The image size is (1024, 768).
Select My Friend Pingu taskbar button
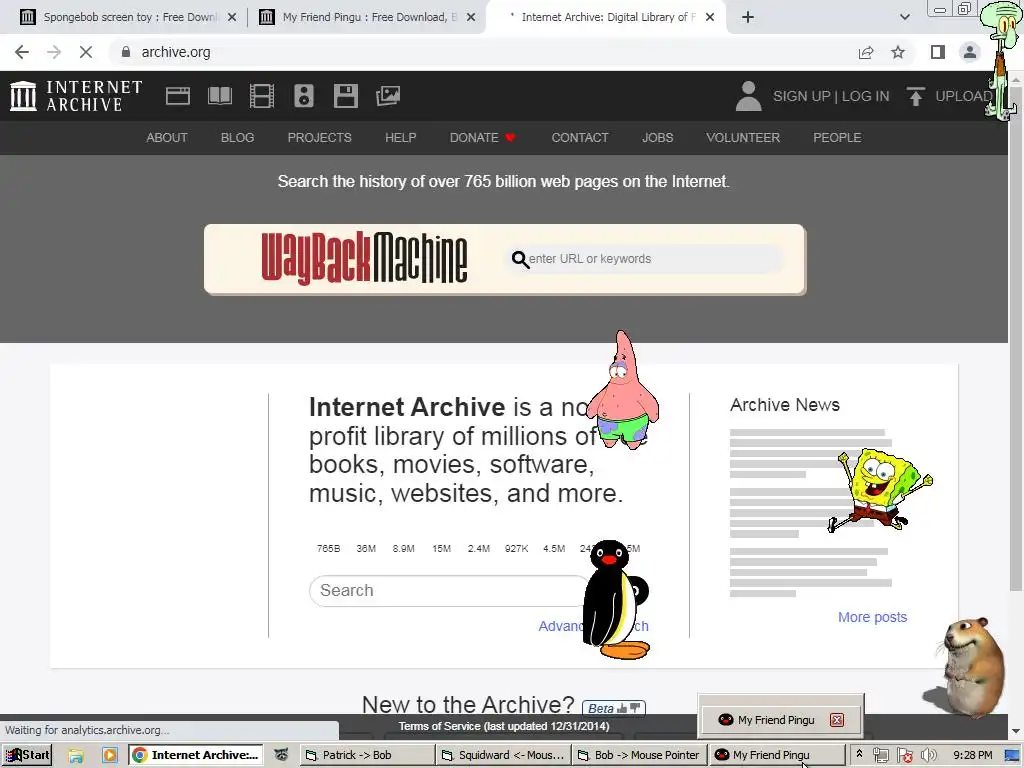[x=776, y=755]
